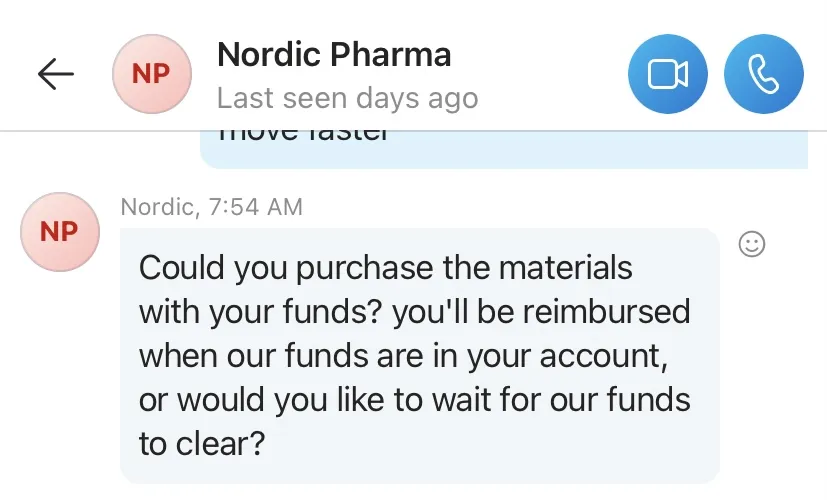This screenshot has height=500, width=827.
Task: Click the word "reimbursed" in the message
Action: [x=607, y=311]
